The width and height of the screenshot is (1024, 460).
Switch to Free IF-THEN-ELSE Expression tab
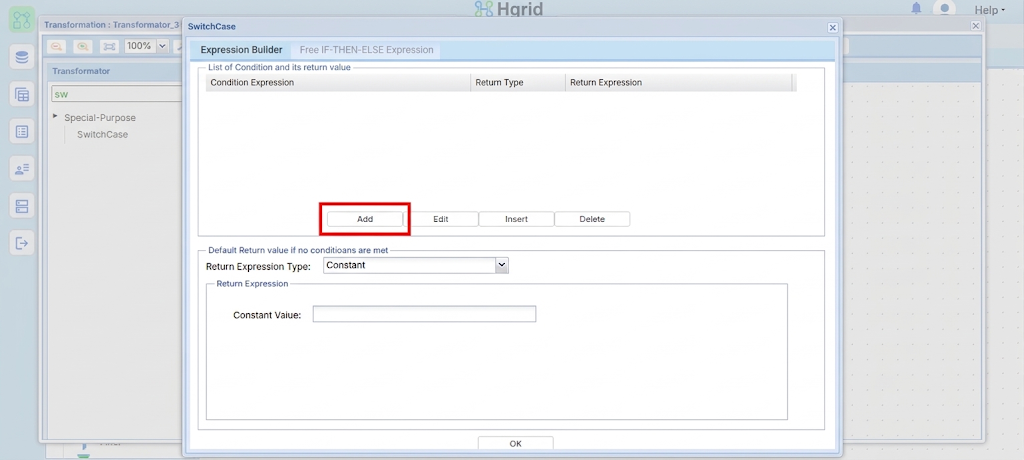(366, 50)
